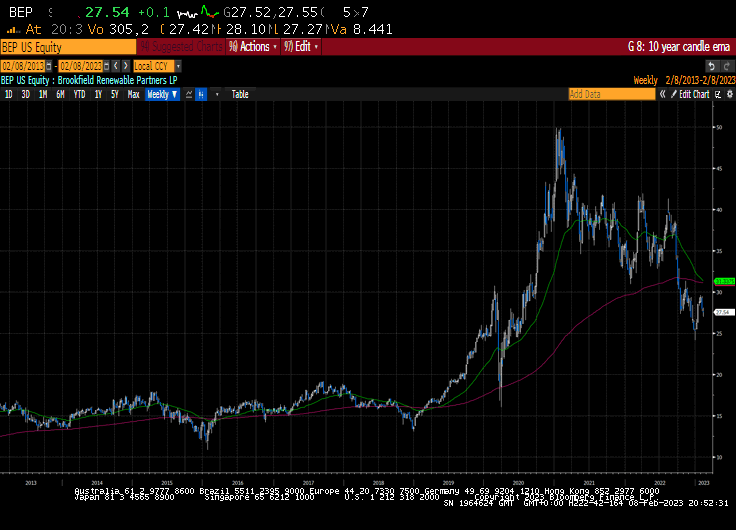Open the Actions dropdown menu

(253, 46)
